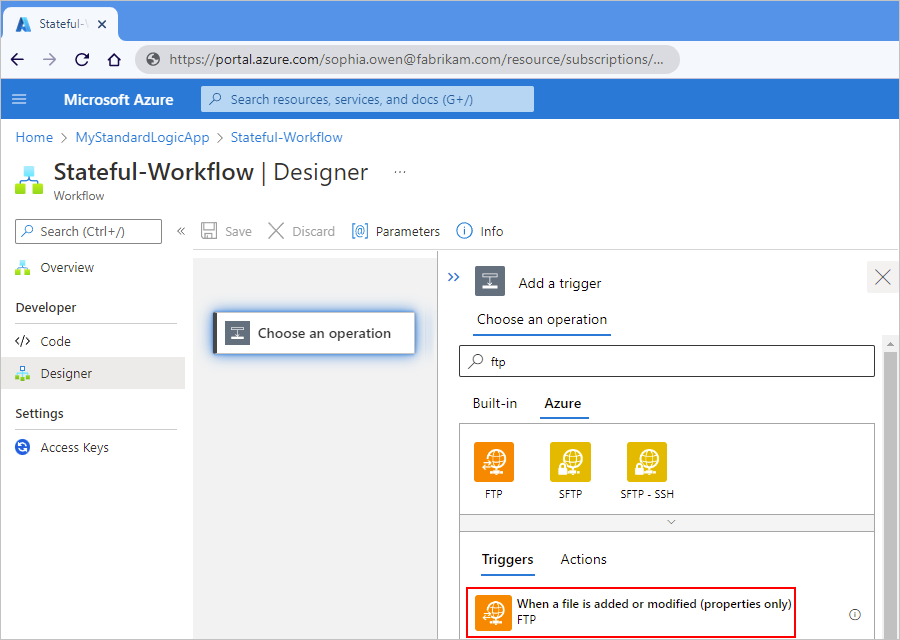
Task: Click the ftp search input field
Action: pyautogui.click(x=666, y=360)
